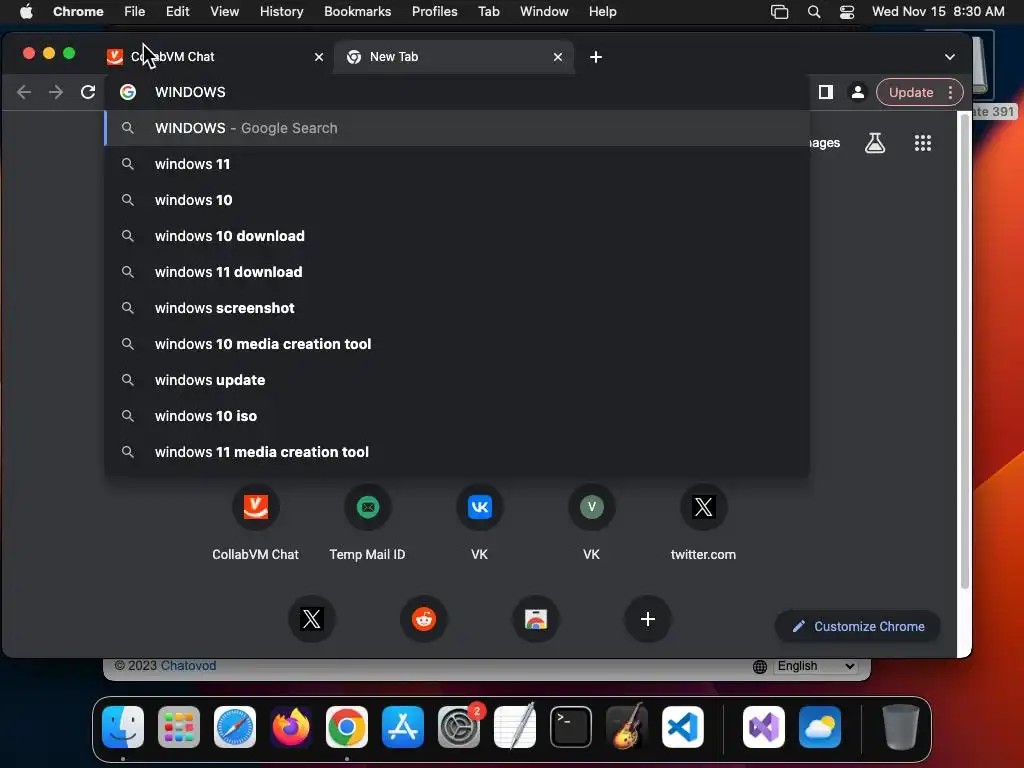Click the Customize Chrome button
Screen dimensions: 1024x768
[x=857, y=626]
